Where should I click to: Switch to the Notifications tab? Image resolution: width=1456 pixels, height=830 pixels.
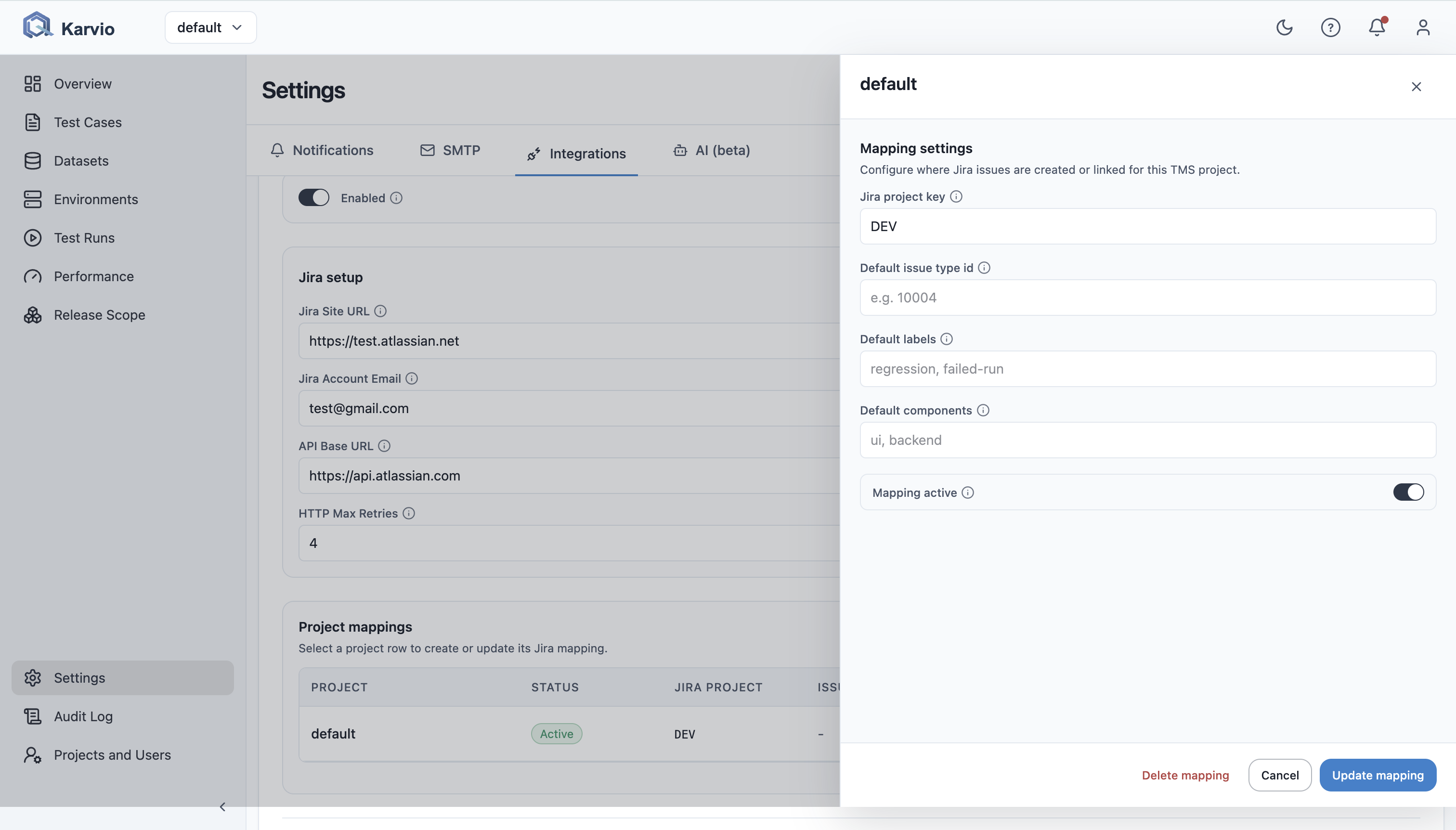point(322,151)
